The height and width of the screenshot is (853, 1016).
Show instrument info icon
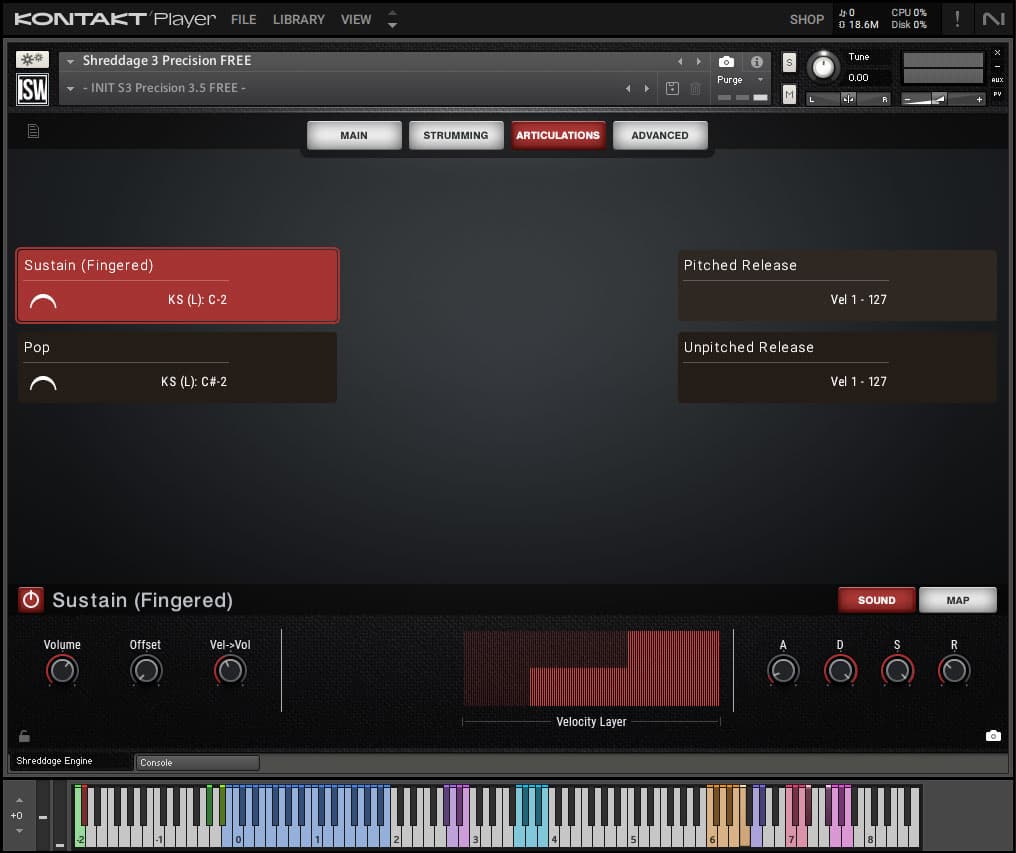point(756,62)
